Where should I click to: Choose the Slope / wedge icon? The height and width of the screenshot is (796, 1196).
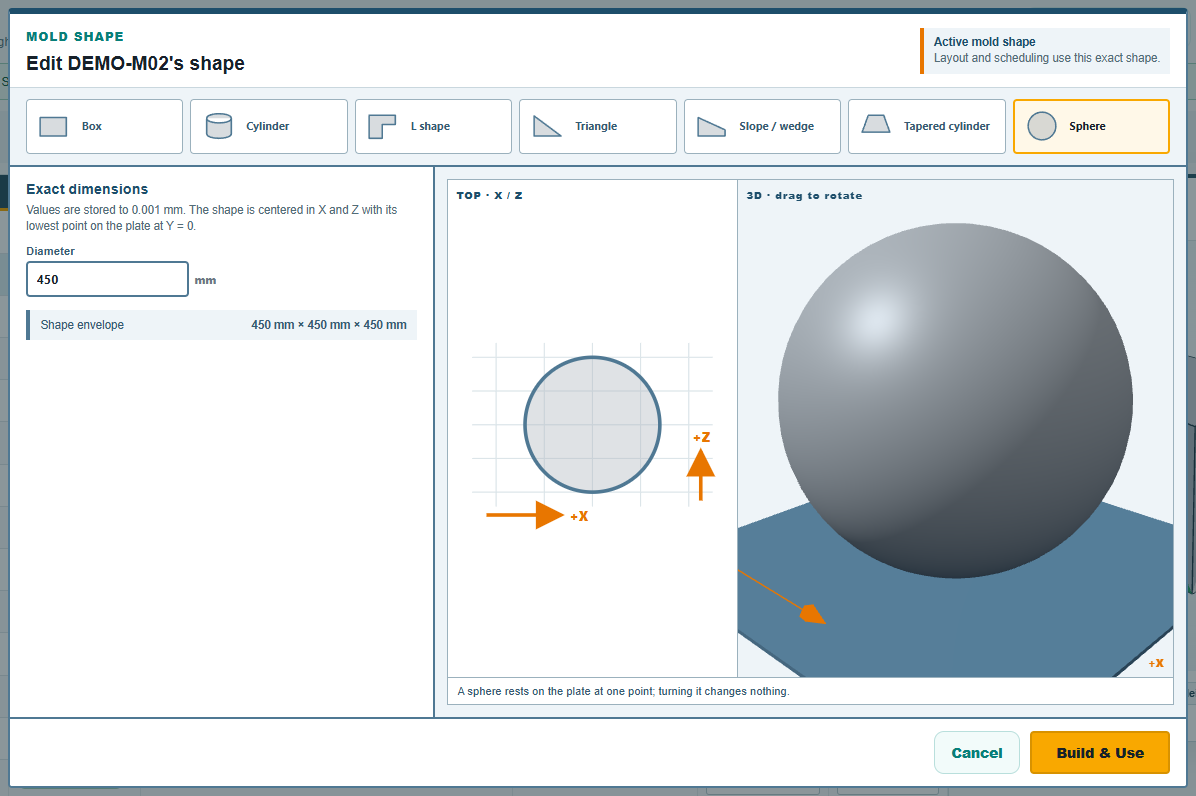[x=711, y=127]
